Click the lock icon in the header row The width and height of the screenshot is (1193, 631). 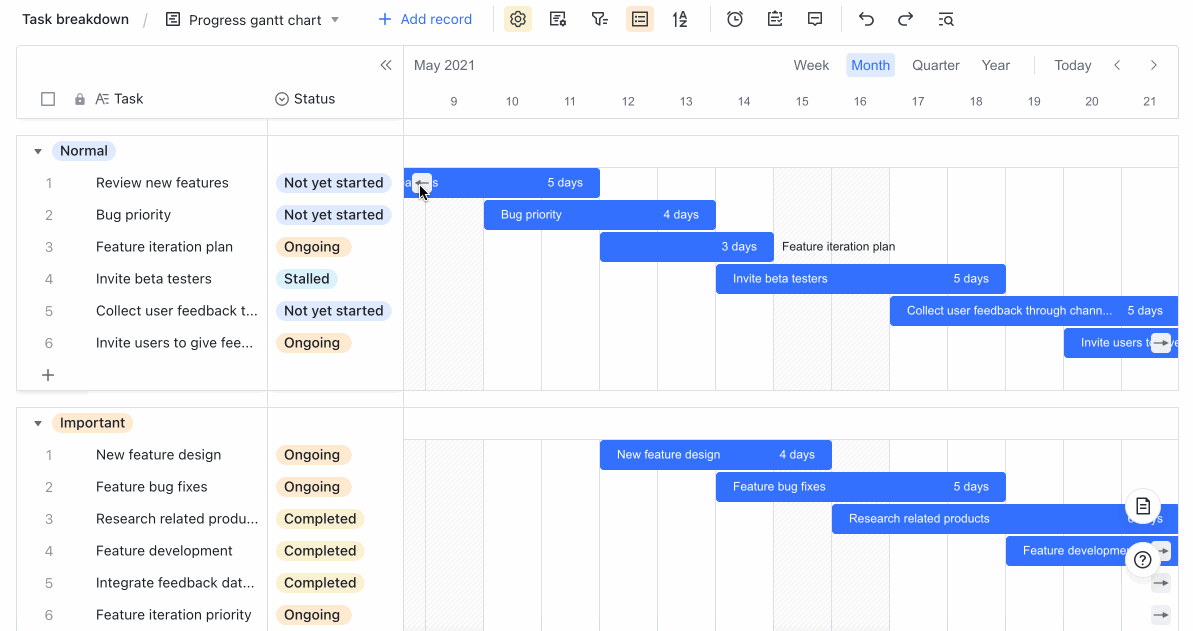(79, 98)
